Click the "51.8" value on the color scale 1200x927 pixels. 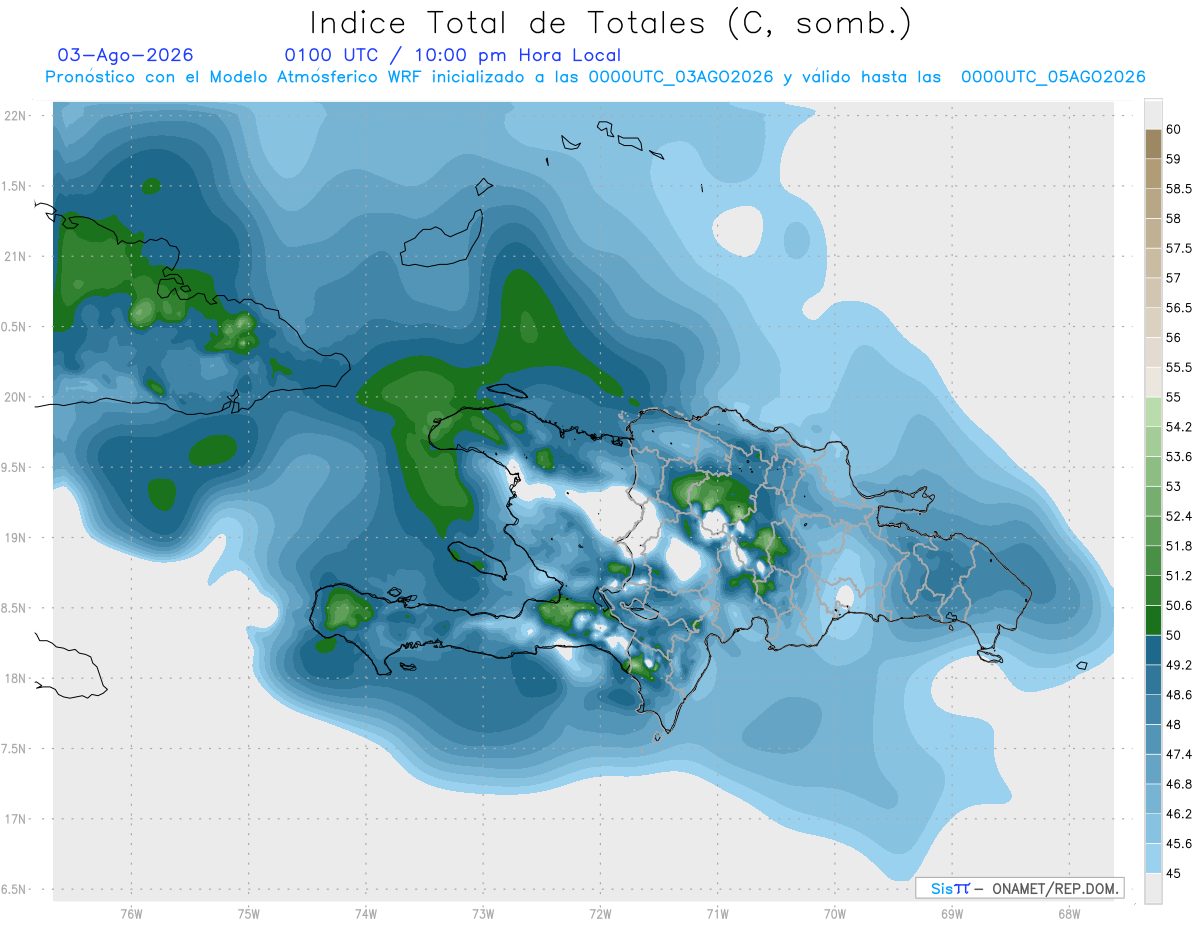coord(1179,546)
